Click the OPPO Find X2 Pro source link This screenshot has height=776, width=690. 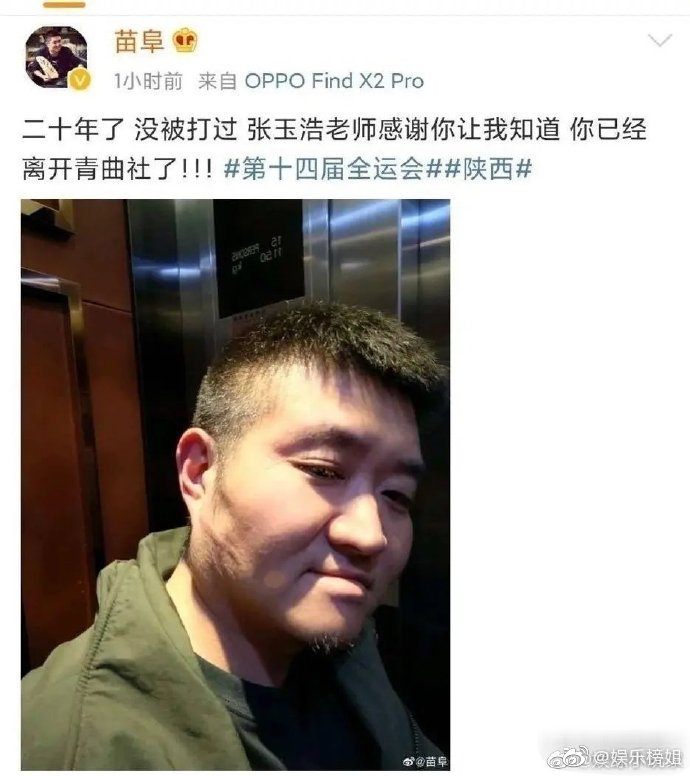pos(335,81)
